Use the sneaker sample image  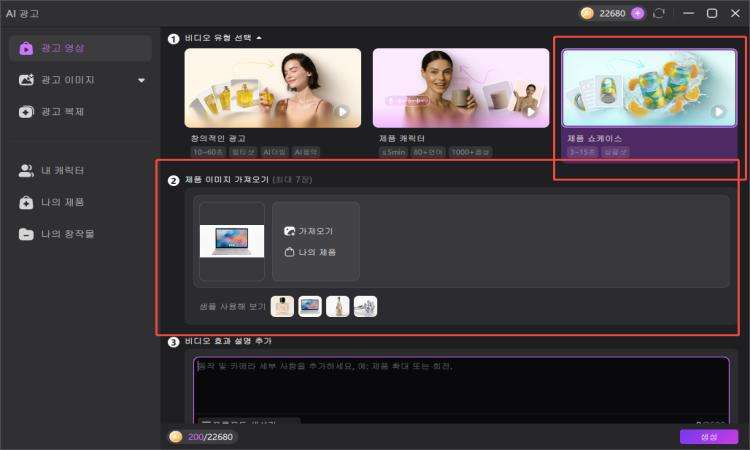click(x=365, y=307)
